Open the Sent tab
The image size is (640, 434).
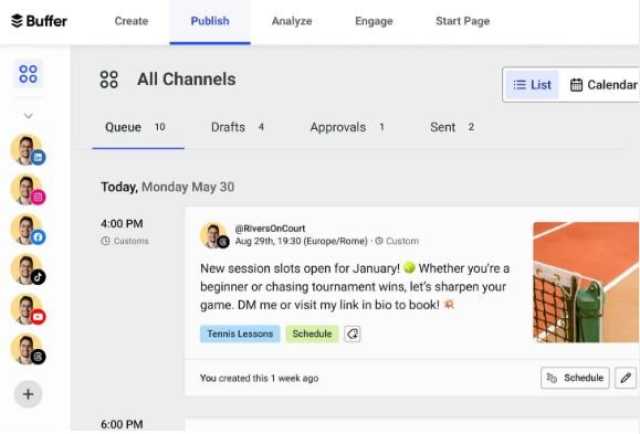click(452, 127)
